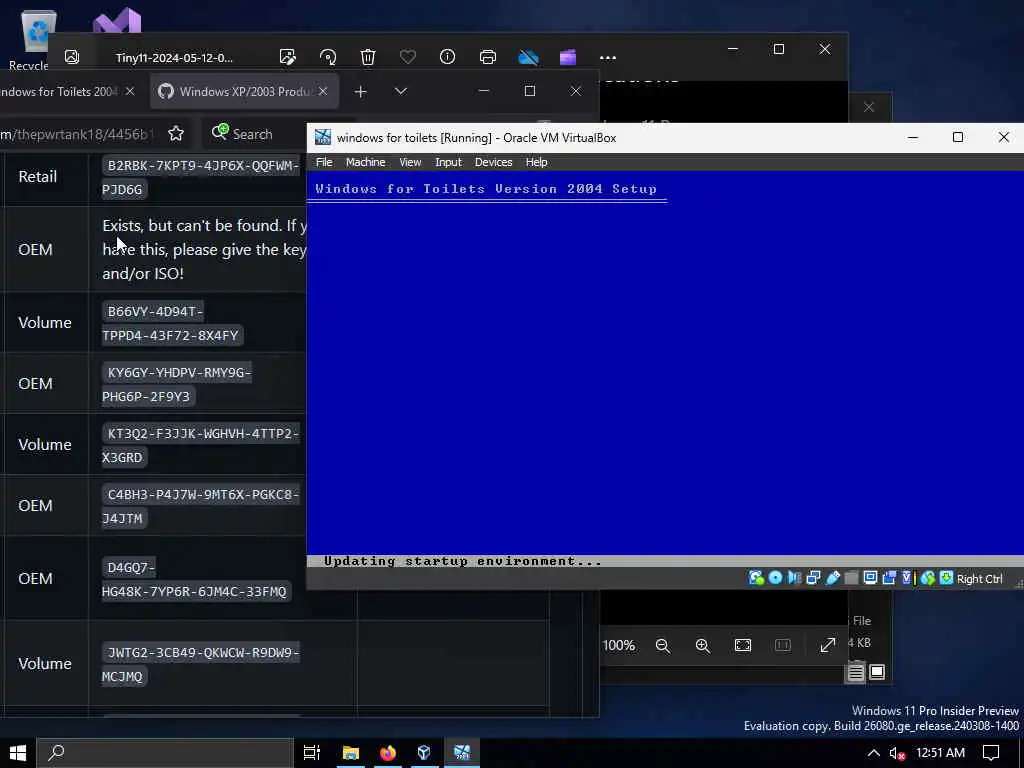The image size is (1024, 768).
Task: Open the Devices menu in VirtualBox
Action: [x=493, y=162]
